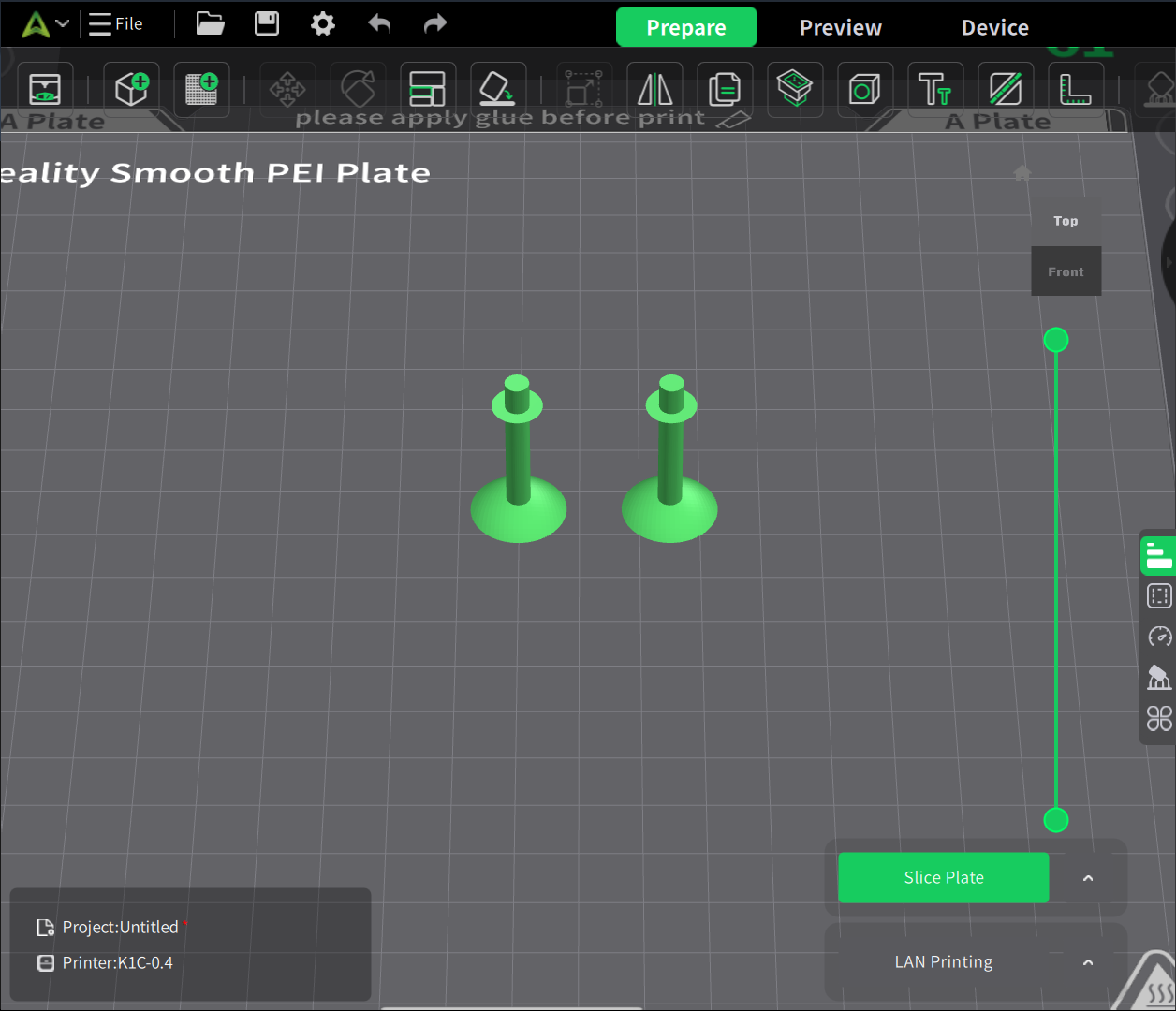Expand the LAN Printing options arrow
This screenshot has height=1011, width=1176.
(1088, 962)
